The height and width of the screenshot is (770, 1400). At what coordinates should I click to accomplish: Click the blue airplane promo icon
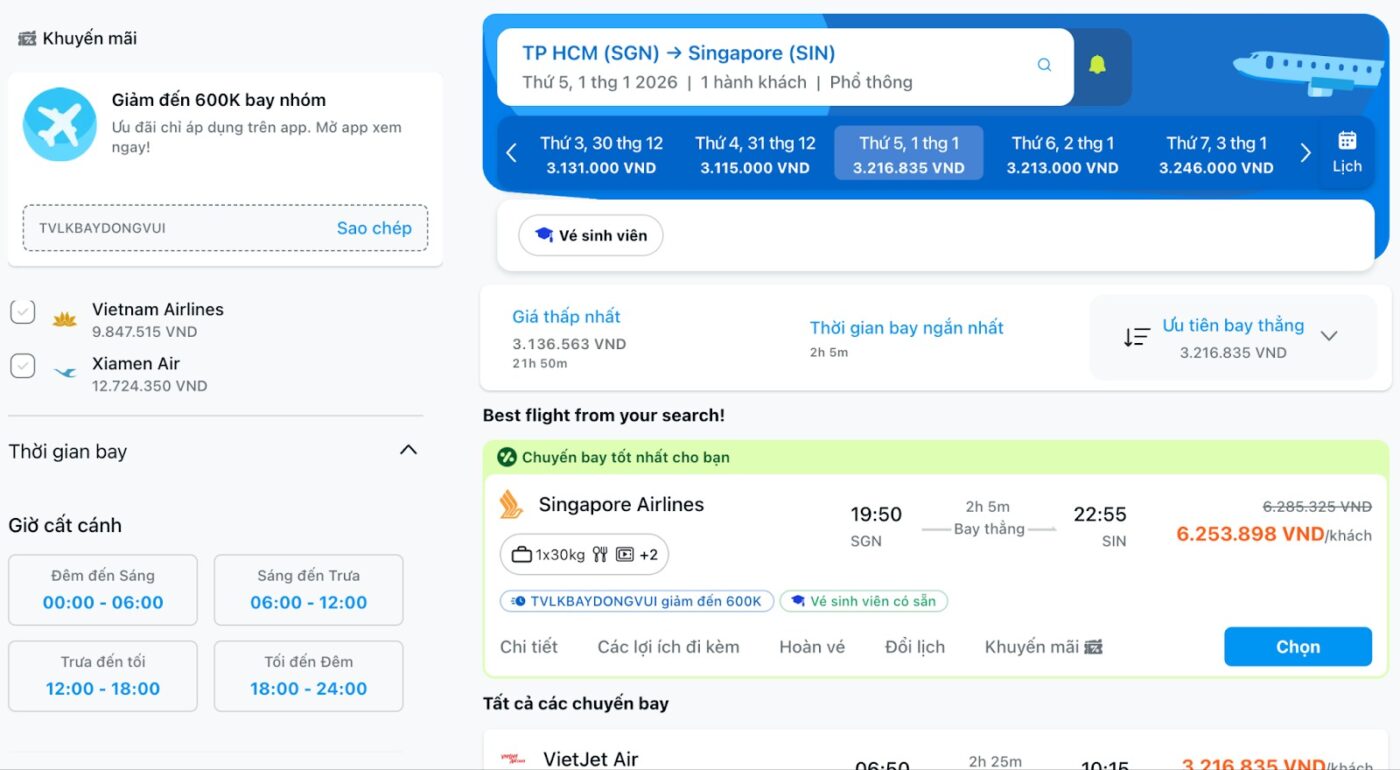(x=59, y=124)
